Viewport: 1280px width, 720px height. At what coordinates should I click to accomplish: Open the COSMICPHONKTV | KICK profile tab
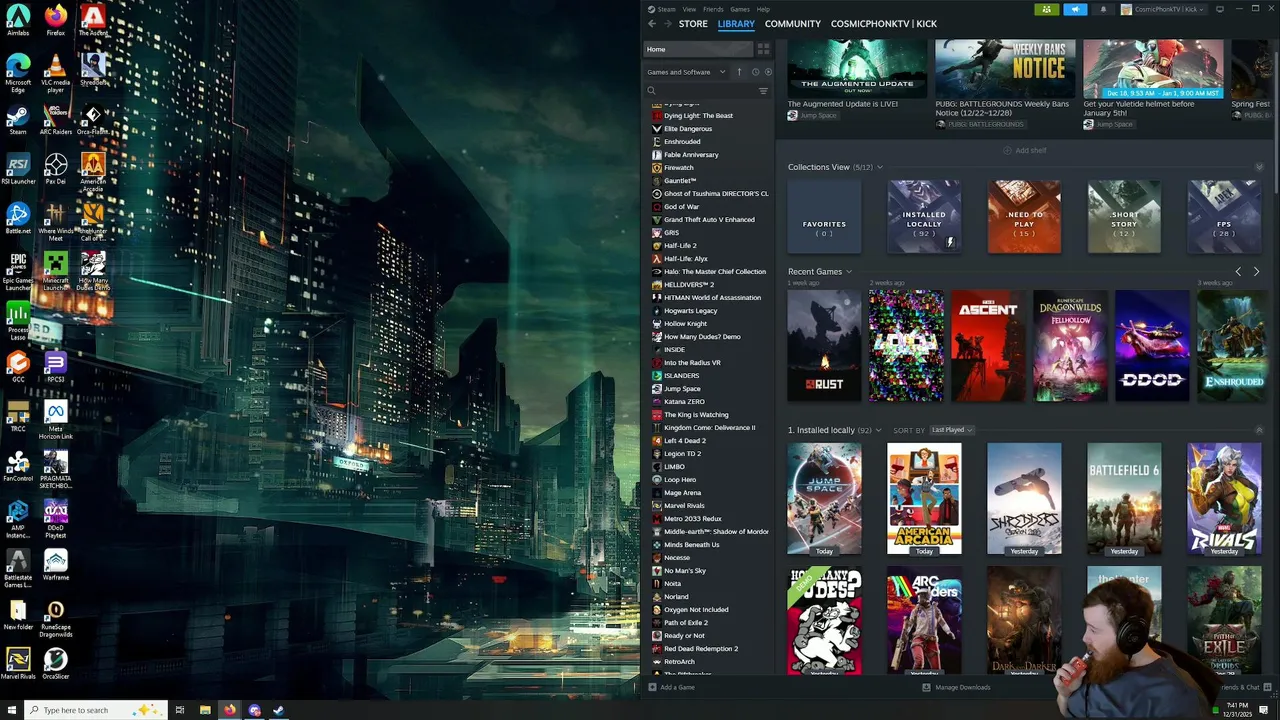(884, 23)
